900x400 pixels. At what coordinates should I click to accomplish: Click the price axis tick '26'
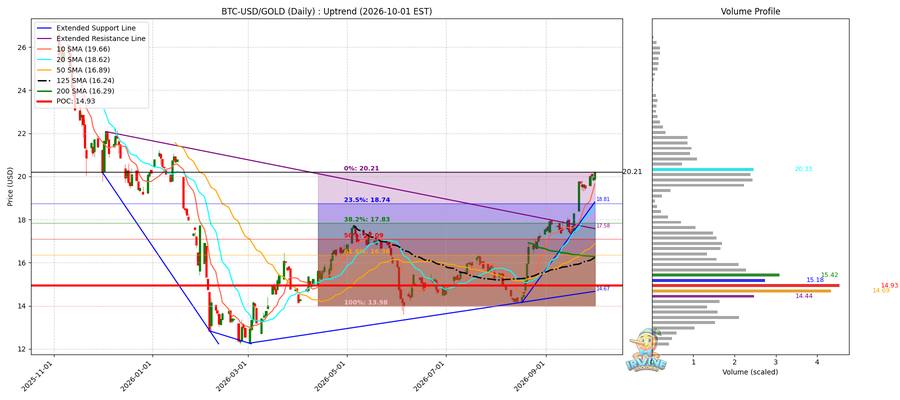point(21,47)
